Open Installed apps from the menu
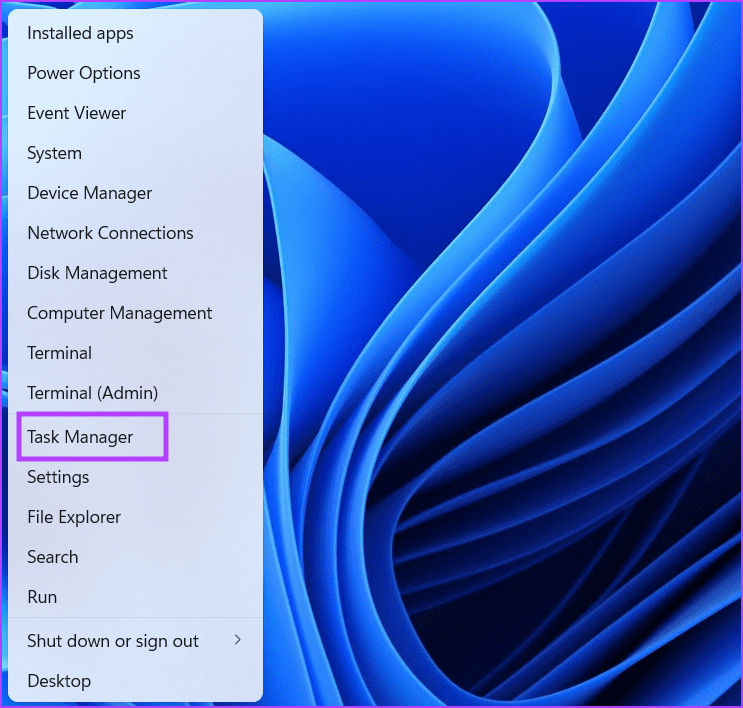This screenshot has height=708, width=743. [80, 33]
